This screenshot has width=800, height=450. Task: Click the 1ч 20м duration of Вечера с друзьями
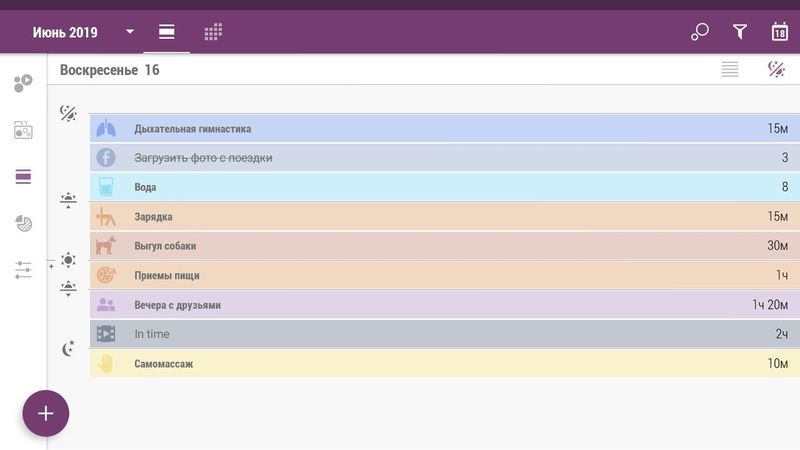pyautogui.click(x=770, y=305)
